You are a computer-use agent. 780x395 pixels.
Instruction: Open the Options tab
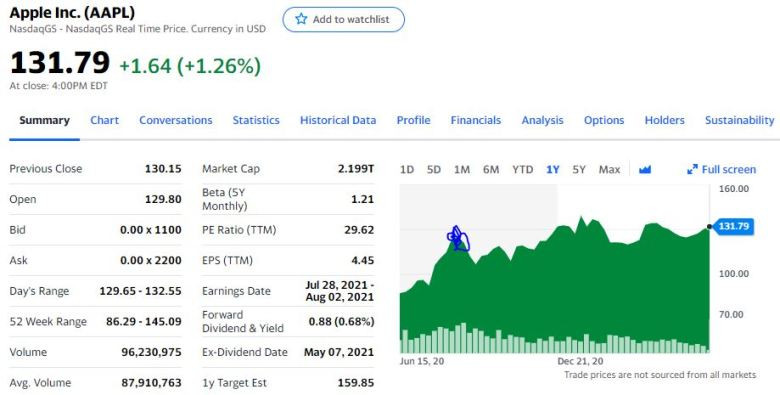point(604,120)
